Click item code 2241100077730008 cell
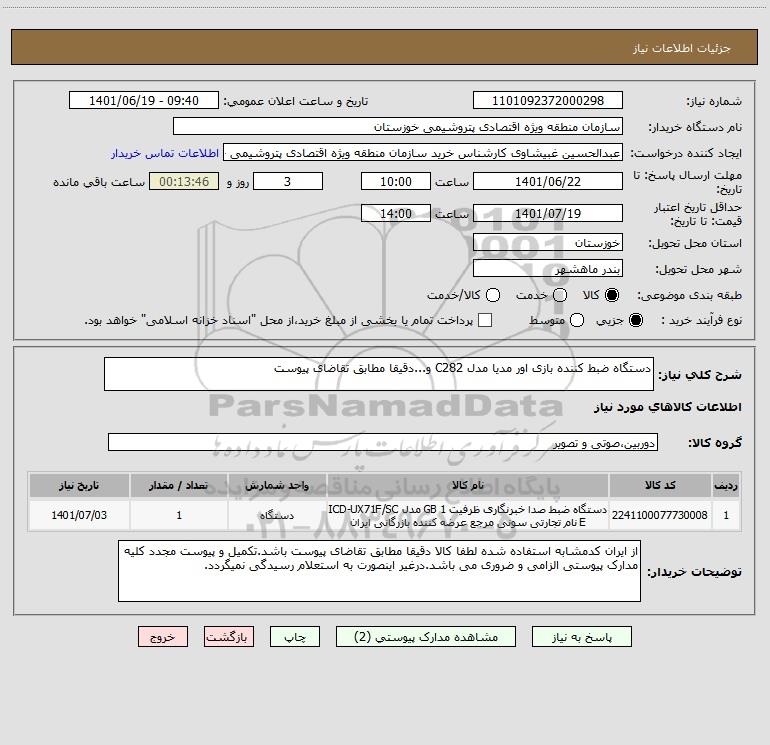The width and height of the screenshot is (770, 745). pos(660,515)
